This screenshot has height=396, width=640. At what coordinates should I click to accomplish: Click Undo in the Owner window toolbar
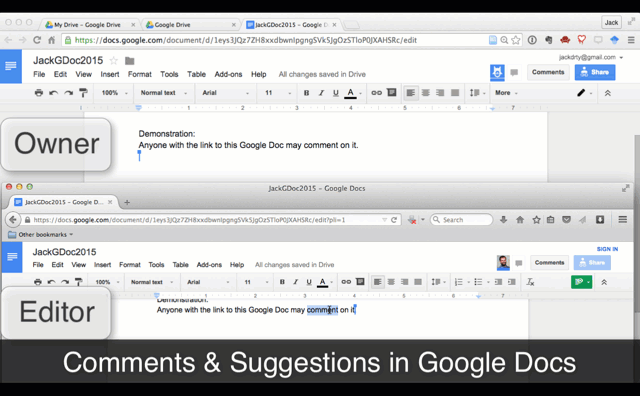(x=53, y=93)
